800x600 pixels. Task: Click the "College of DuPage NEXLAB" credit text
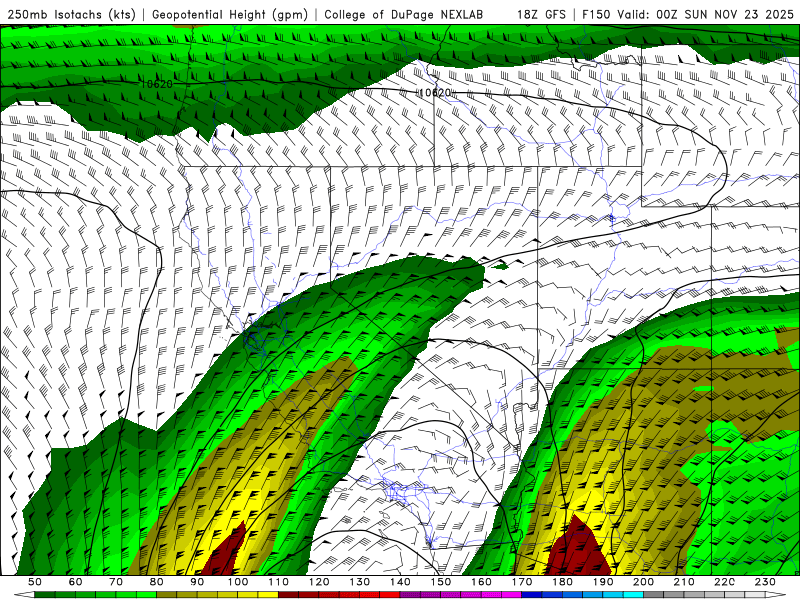pos(404,14)
